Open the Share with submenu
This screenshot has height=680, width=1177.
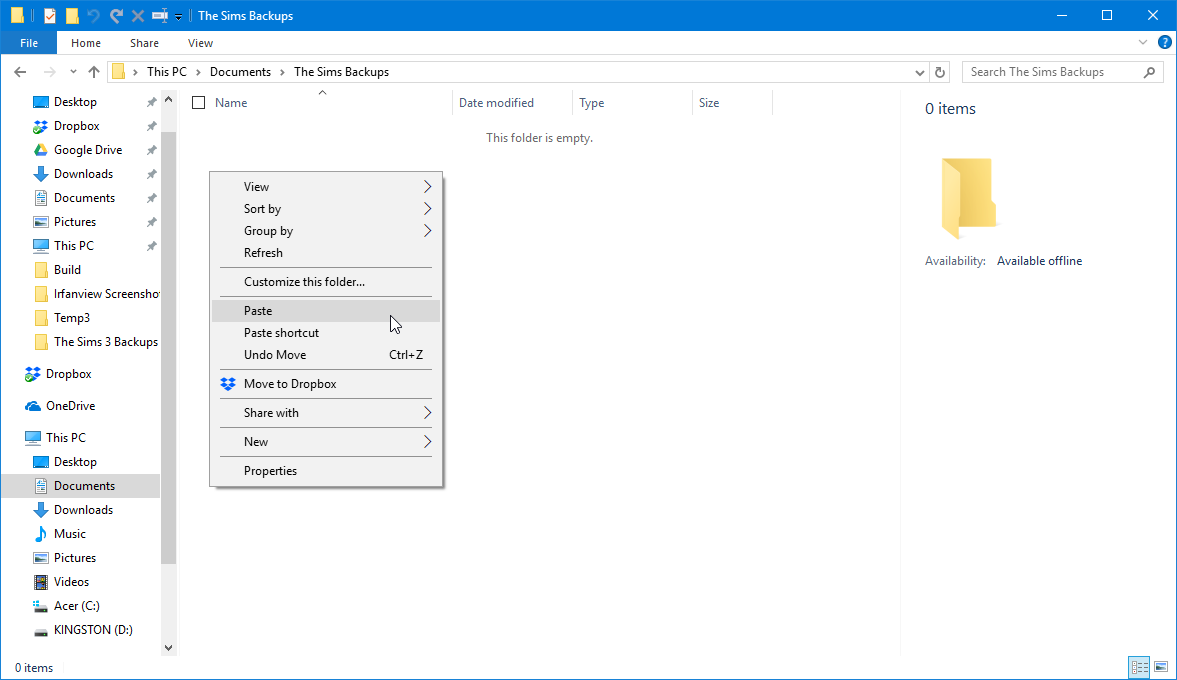click(x=326, y=413)
